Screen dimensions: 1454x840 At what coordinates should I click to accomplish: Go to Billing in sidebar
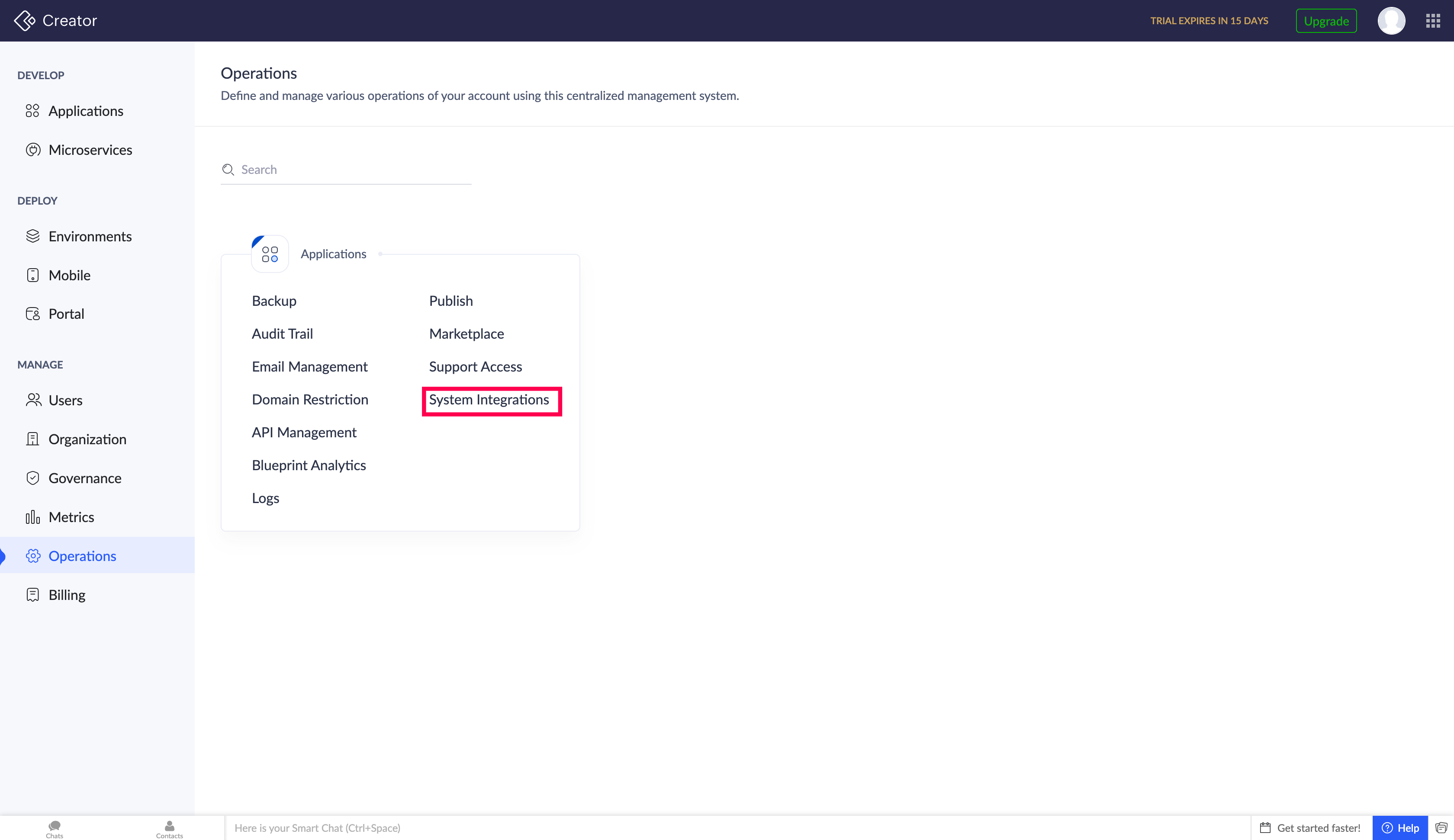click(x=67, y=595)
